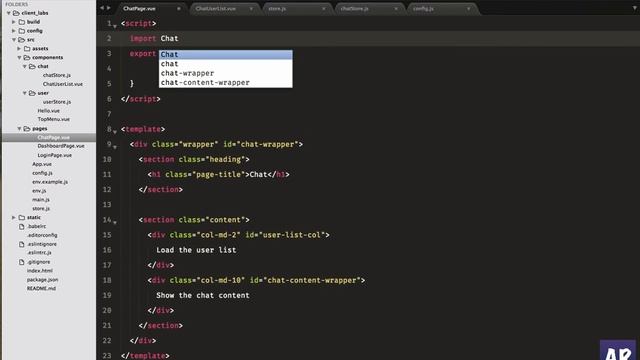Close the chatStore.js tab

click(x=396, y=9)
